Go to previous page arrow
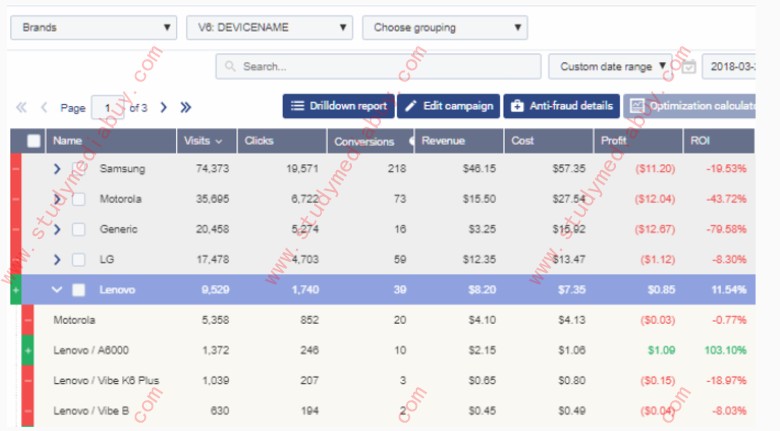Screen dimensions: 780x431 [x=44, y=108]
